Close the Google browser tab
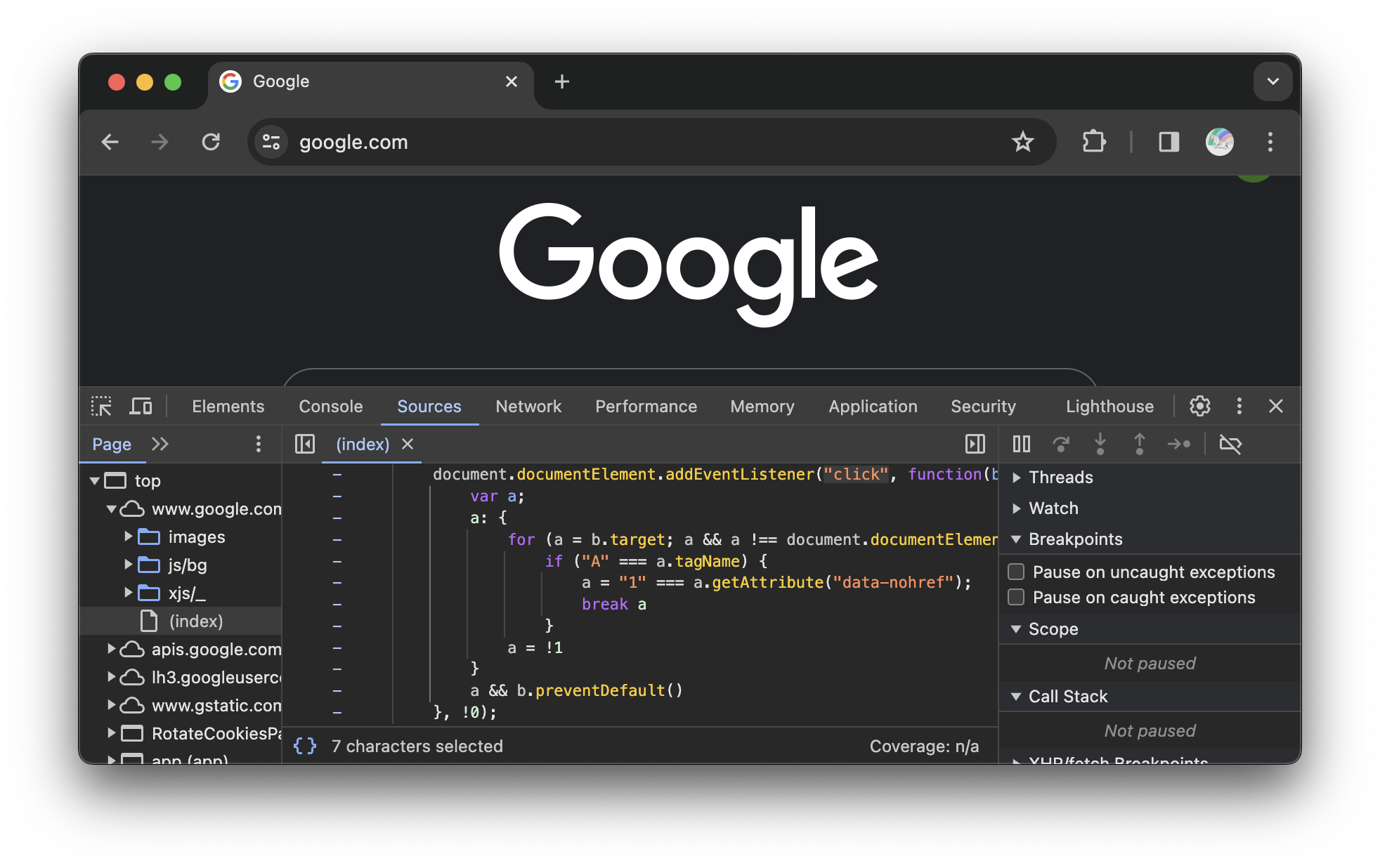The image size is (1380, 868). click(x=512, y=81)
